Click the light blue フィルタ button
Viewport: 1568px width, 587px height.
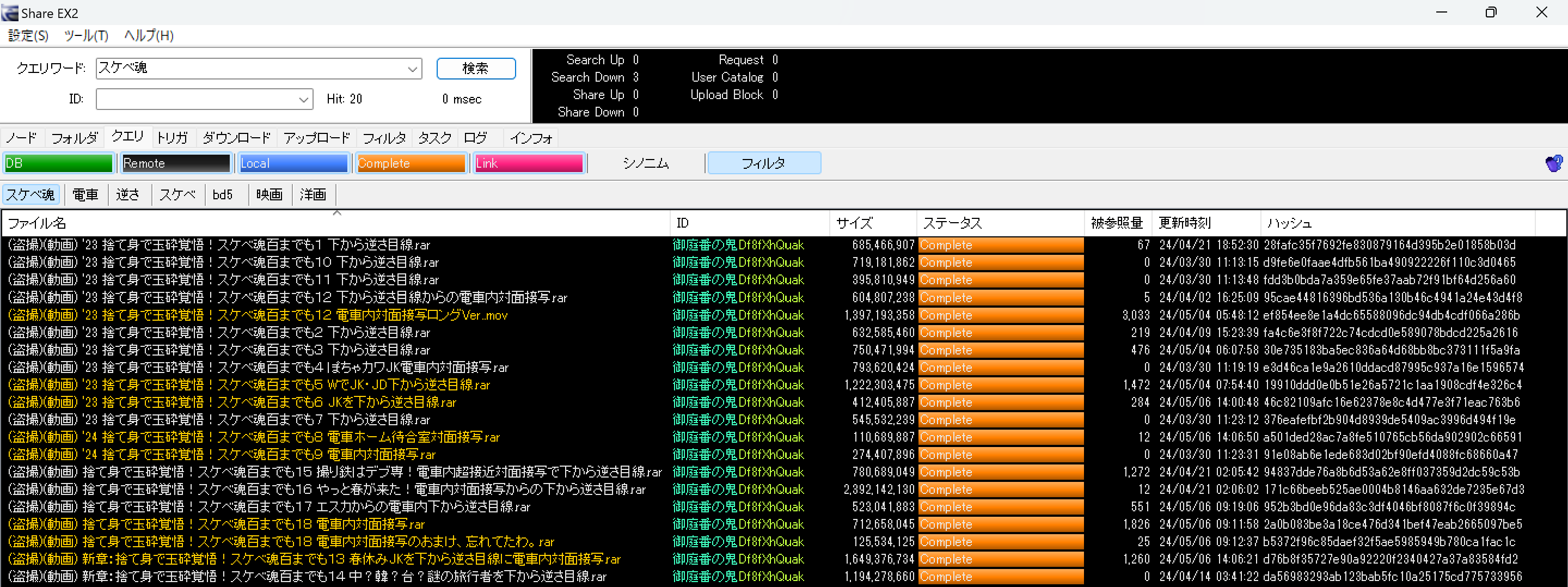[763, 163]
